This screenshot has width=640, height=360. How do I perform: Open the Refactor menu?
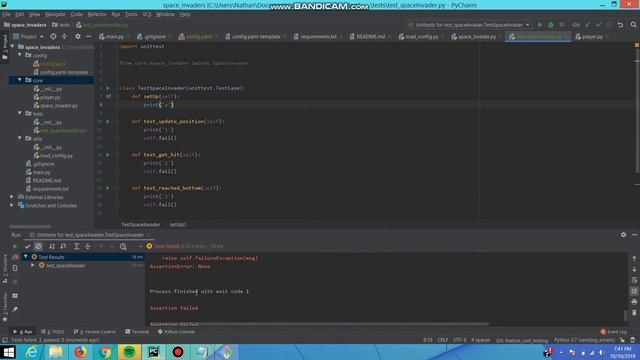click(97, 14)
